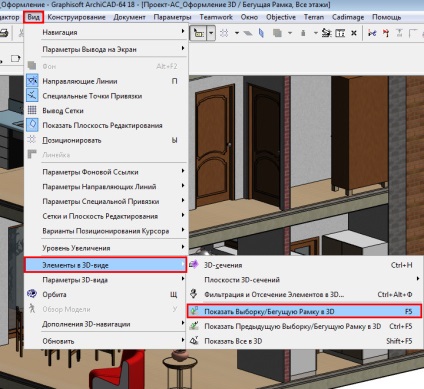Screen dimensions: 424x389
Task: Click the Вывод Сетки grid icon
Action: 32,110
